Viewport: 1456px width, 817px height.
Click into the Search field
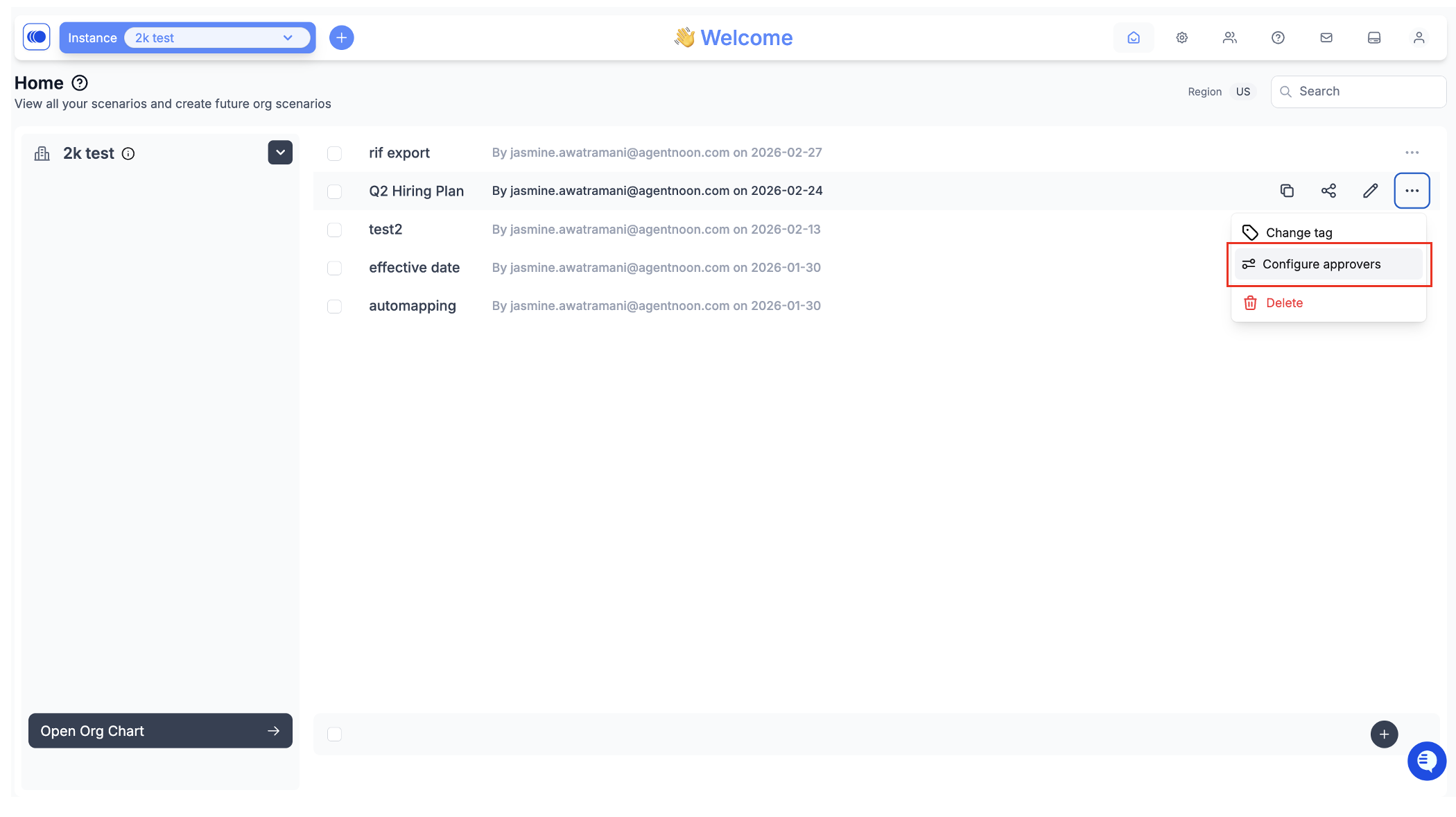tap(1366, 92)
